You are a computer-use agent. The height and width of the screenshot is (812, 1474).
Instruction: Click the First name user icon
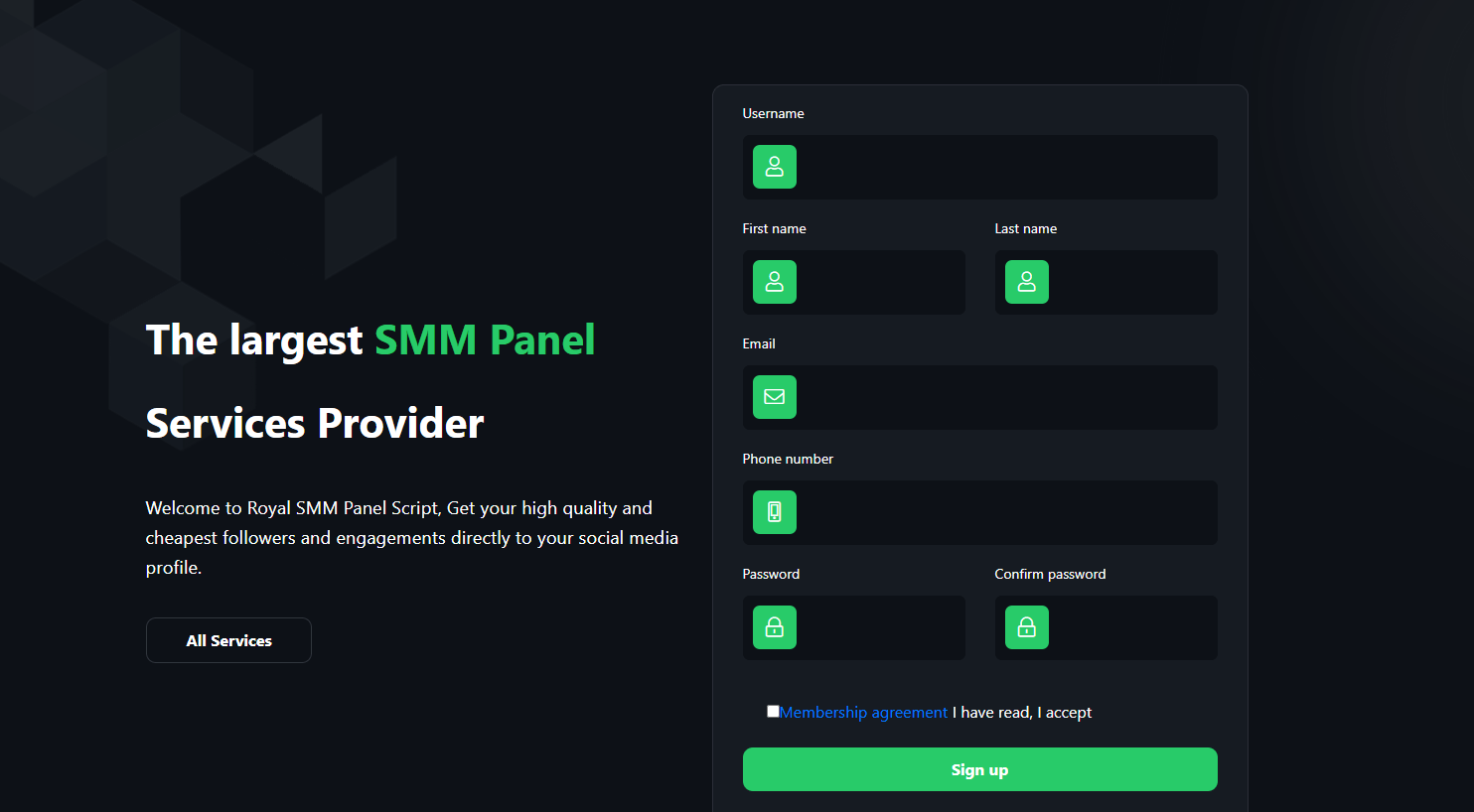click(775, 282)
